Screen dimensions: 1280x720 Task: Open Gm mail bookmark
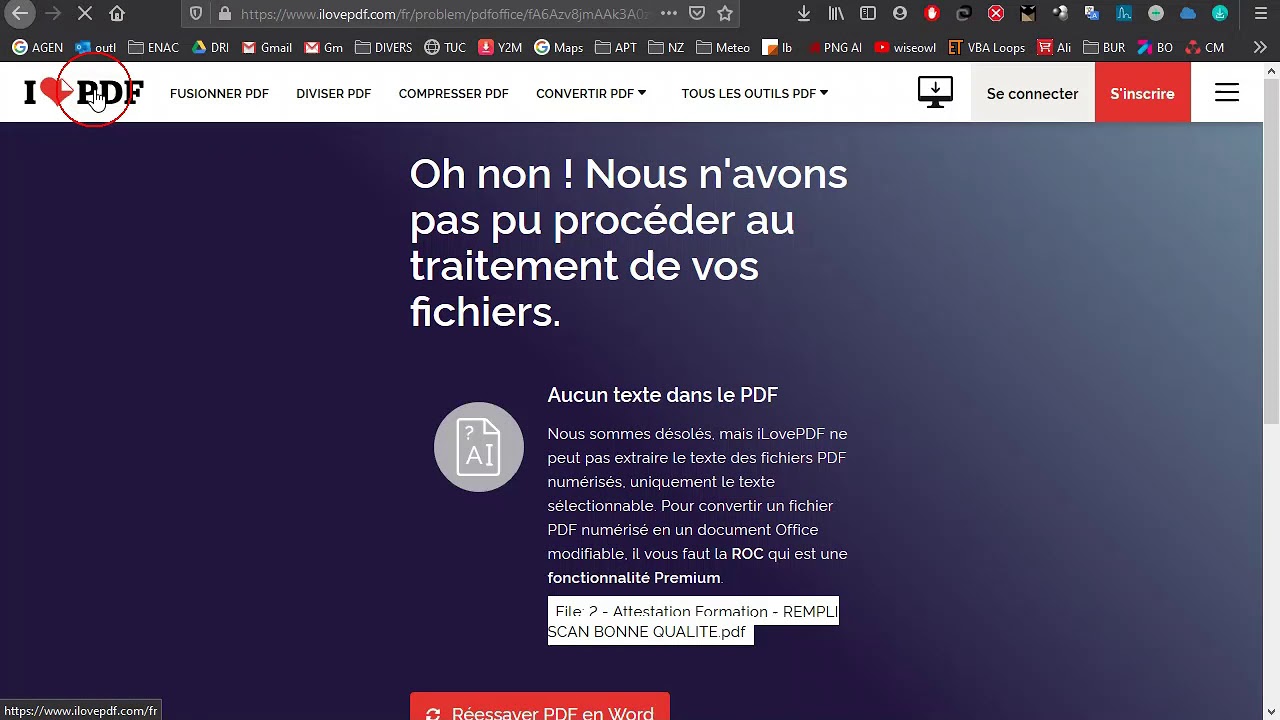click(x=324, y=47)
